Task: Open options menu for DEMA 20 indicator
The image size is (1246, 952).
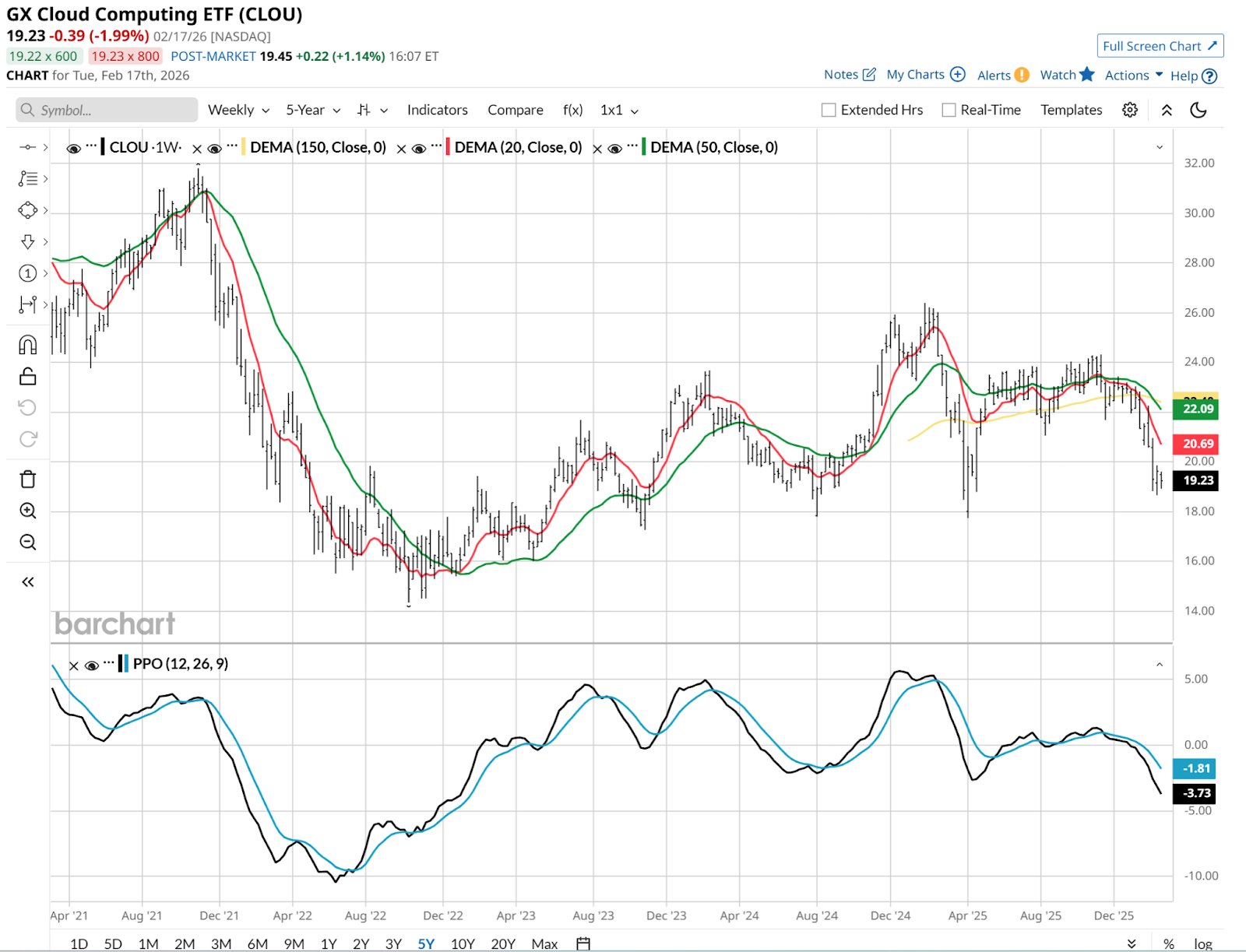Action: click(x=436, y=146)
